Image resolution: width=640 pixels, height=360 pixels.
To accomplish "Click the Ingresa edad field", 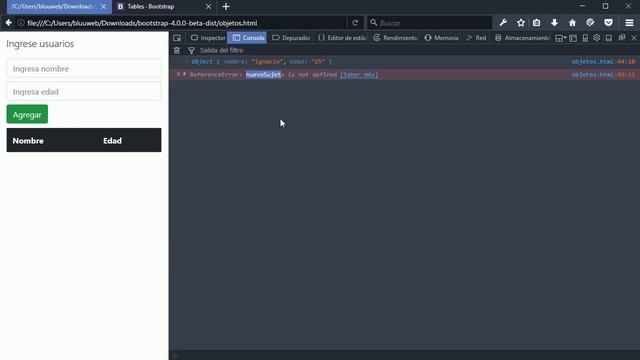I will (84, 91).
